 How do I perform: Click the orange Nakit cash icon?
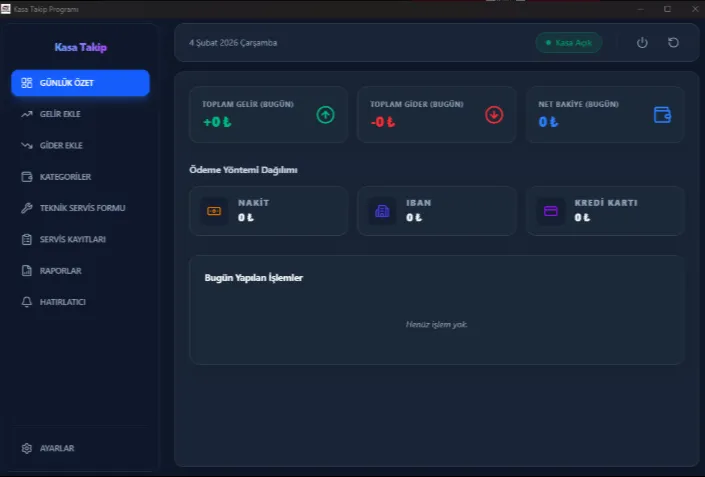214,211
